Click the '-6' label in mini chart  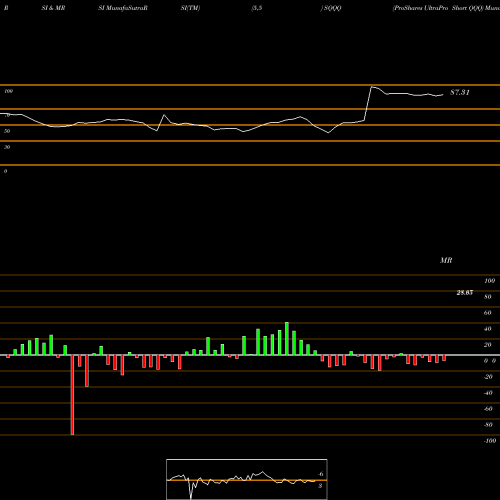pos(320,474)
